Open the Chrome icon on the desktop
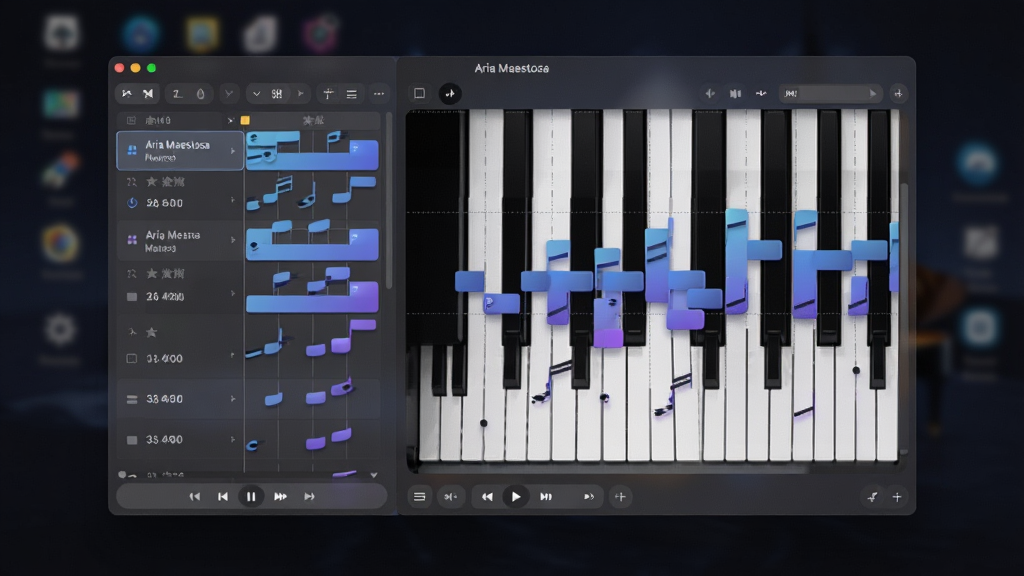Image resolution: width=1024 pixels, height=576 pixels. coord(61,243)
